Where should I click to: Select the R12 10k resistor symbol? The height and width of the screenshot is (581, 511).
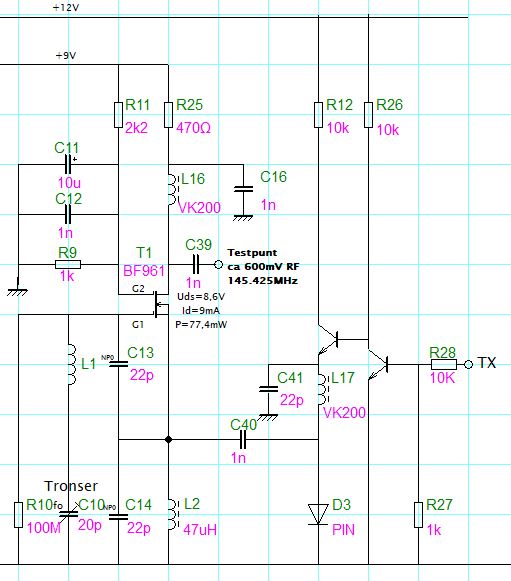(x=318, y=115)
